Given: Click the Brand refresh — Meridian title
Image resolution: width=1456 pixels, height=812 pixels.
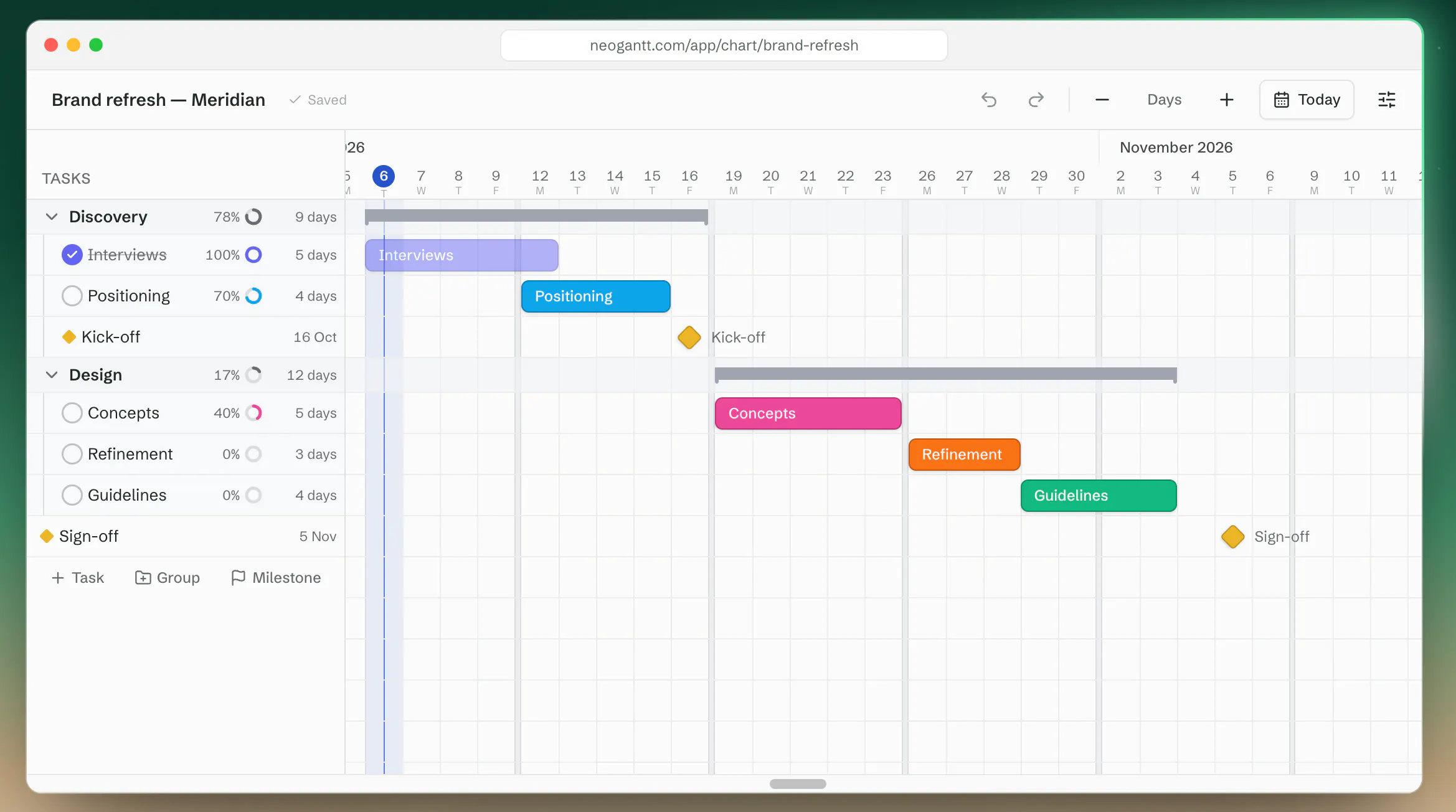Looking at the screenshot, I should tap(158, 100).
